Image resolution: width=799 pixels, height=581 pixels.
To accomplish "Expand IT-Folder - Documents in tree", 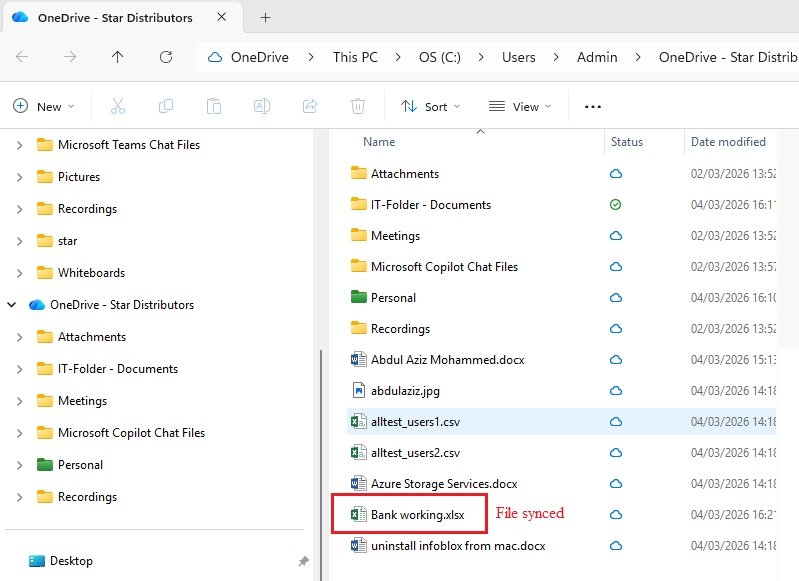I will (19, 369).
